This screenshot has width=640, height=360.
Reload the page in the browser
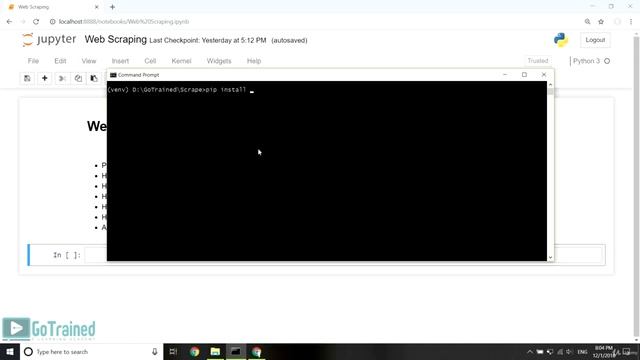pos(36,22)
